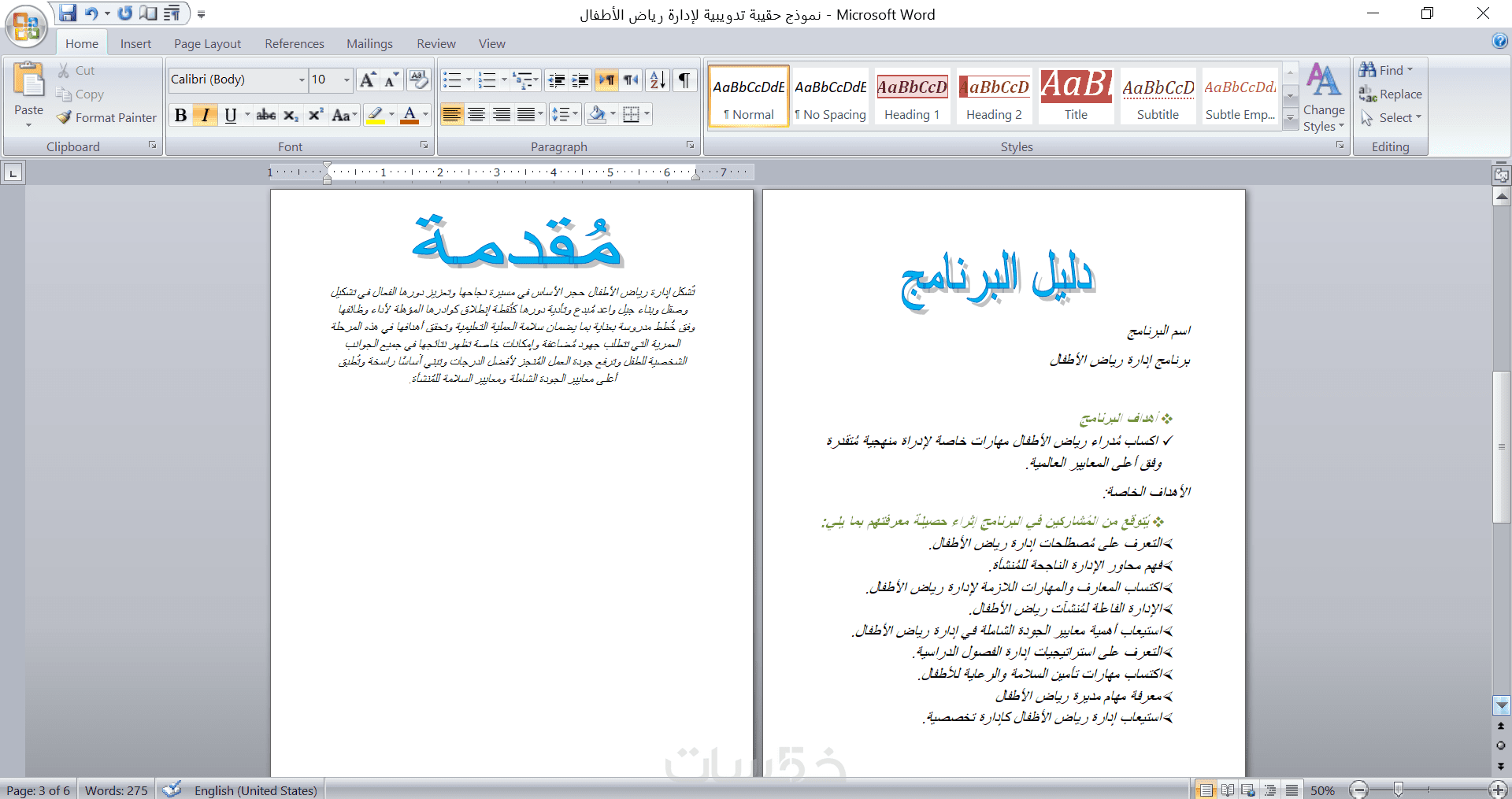Viewport: 1512px width, 799px height.
Task: Copy the selection to clipboard
Action: point(80,94)
